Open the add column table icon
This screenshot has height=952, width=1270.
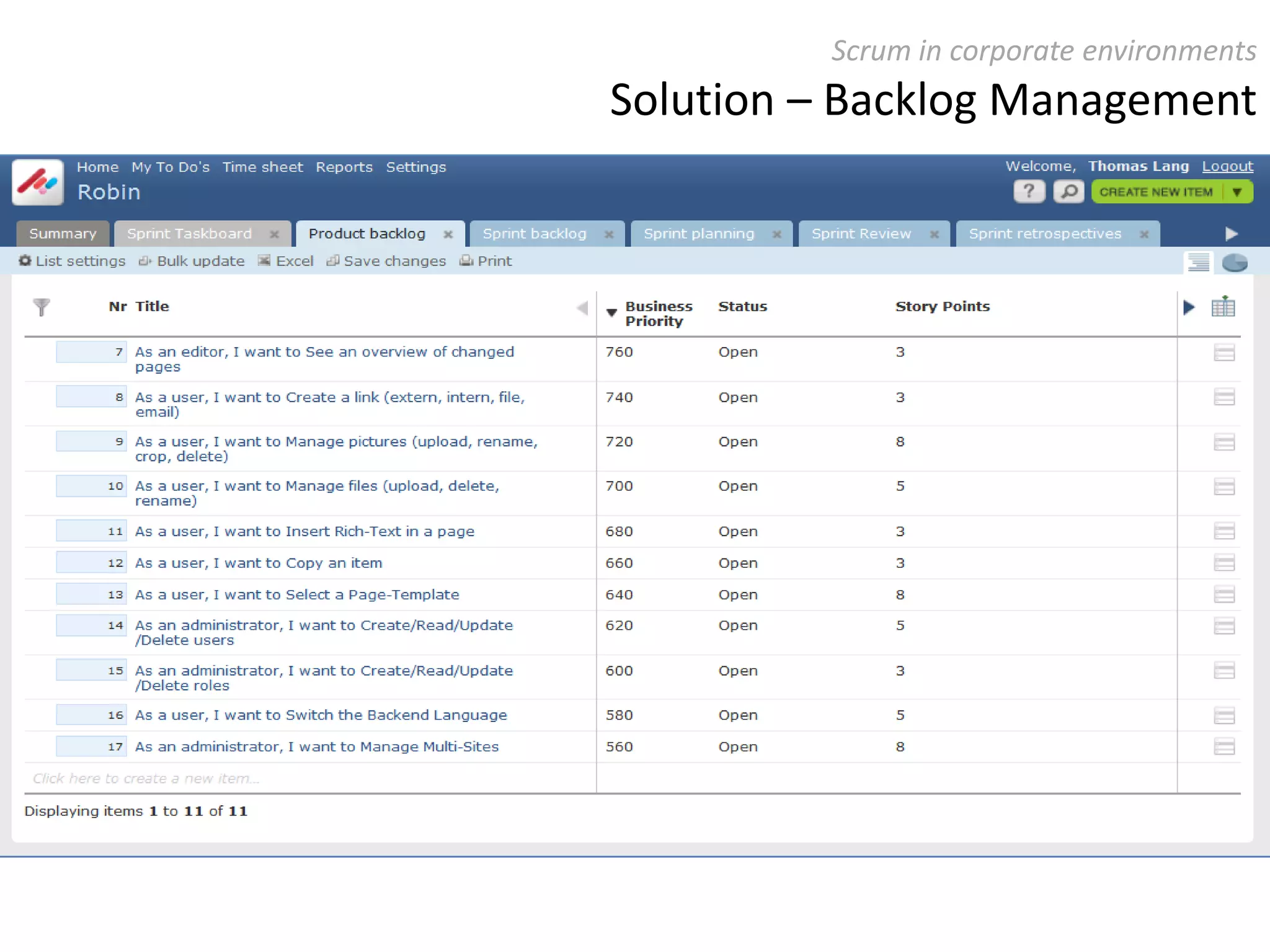coord(1223,307)
